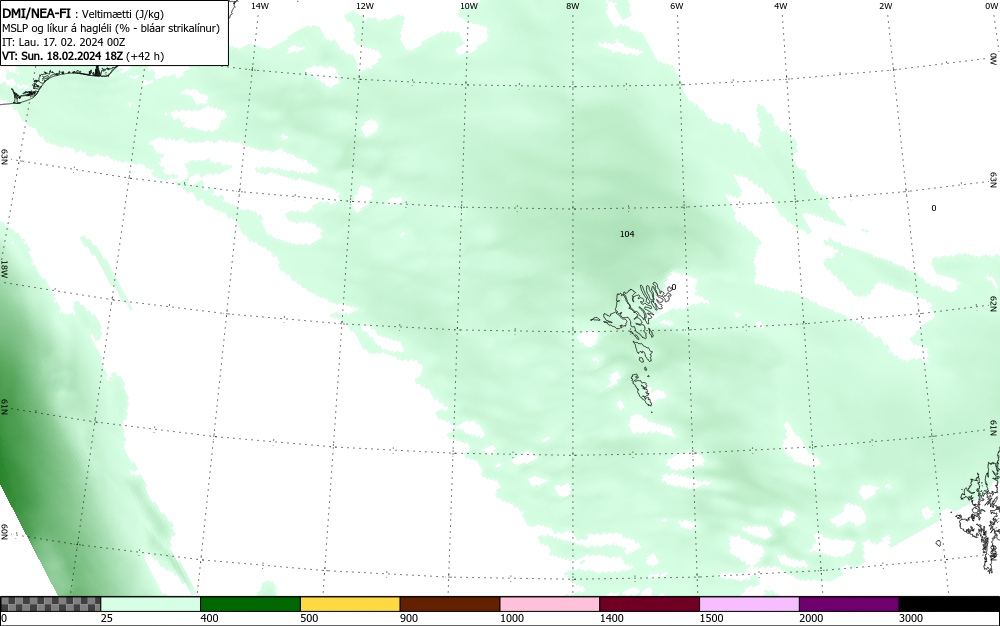Click the legend value 1000

(x=511, y=618)
